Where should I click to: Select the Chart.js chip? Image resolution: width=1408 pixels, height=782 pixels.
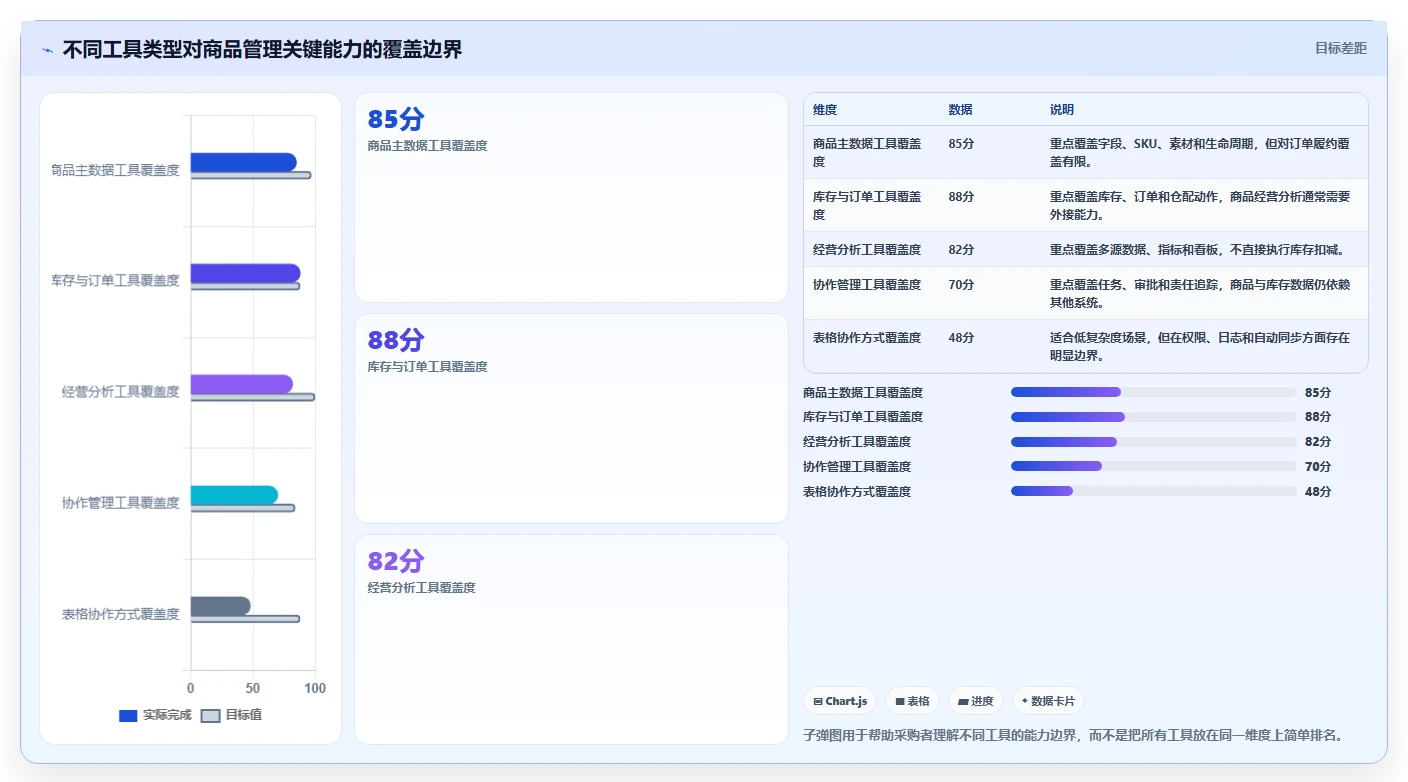click(840, 701)
